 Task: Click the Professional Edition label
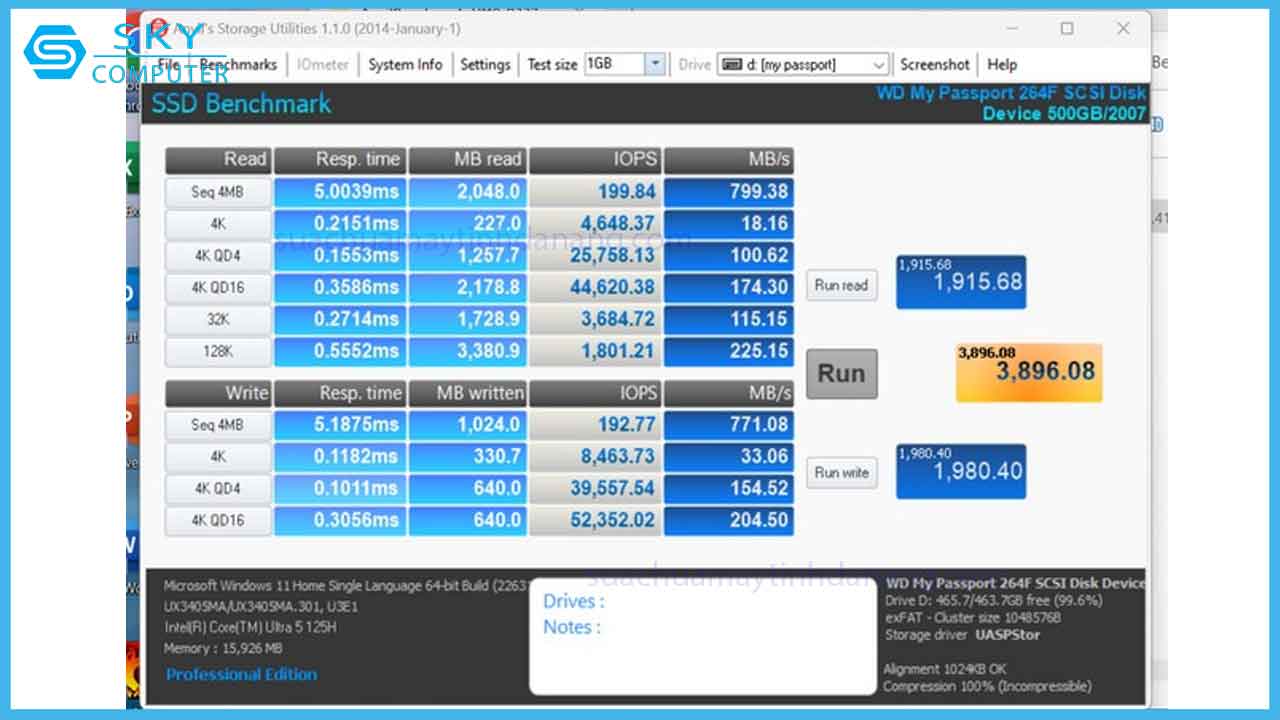tap(241, 674)
